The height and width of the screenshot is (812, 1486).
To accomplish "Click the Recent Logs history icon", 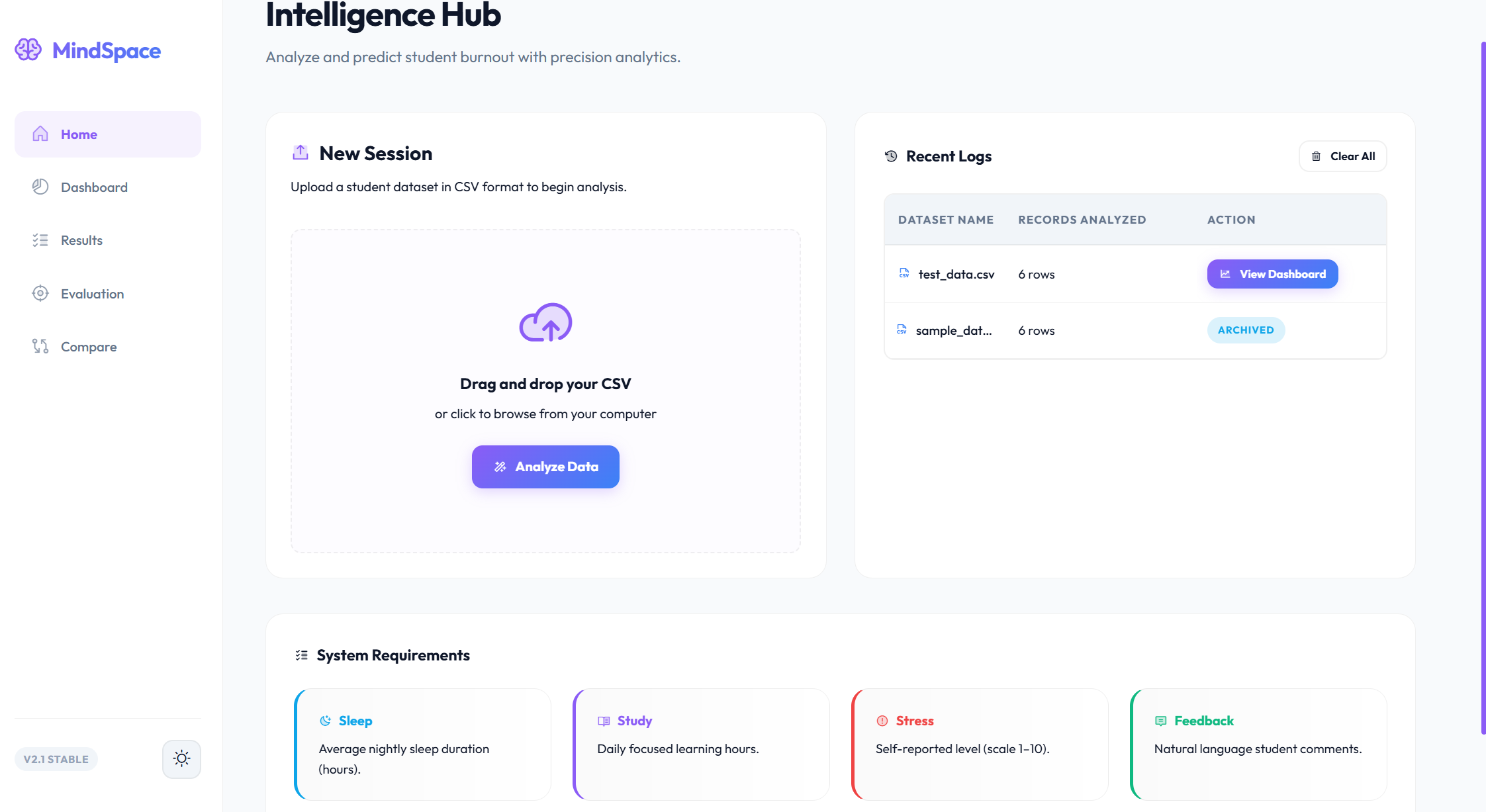I will (891, 156).
